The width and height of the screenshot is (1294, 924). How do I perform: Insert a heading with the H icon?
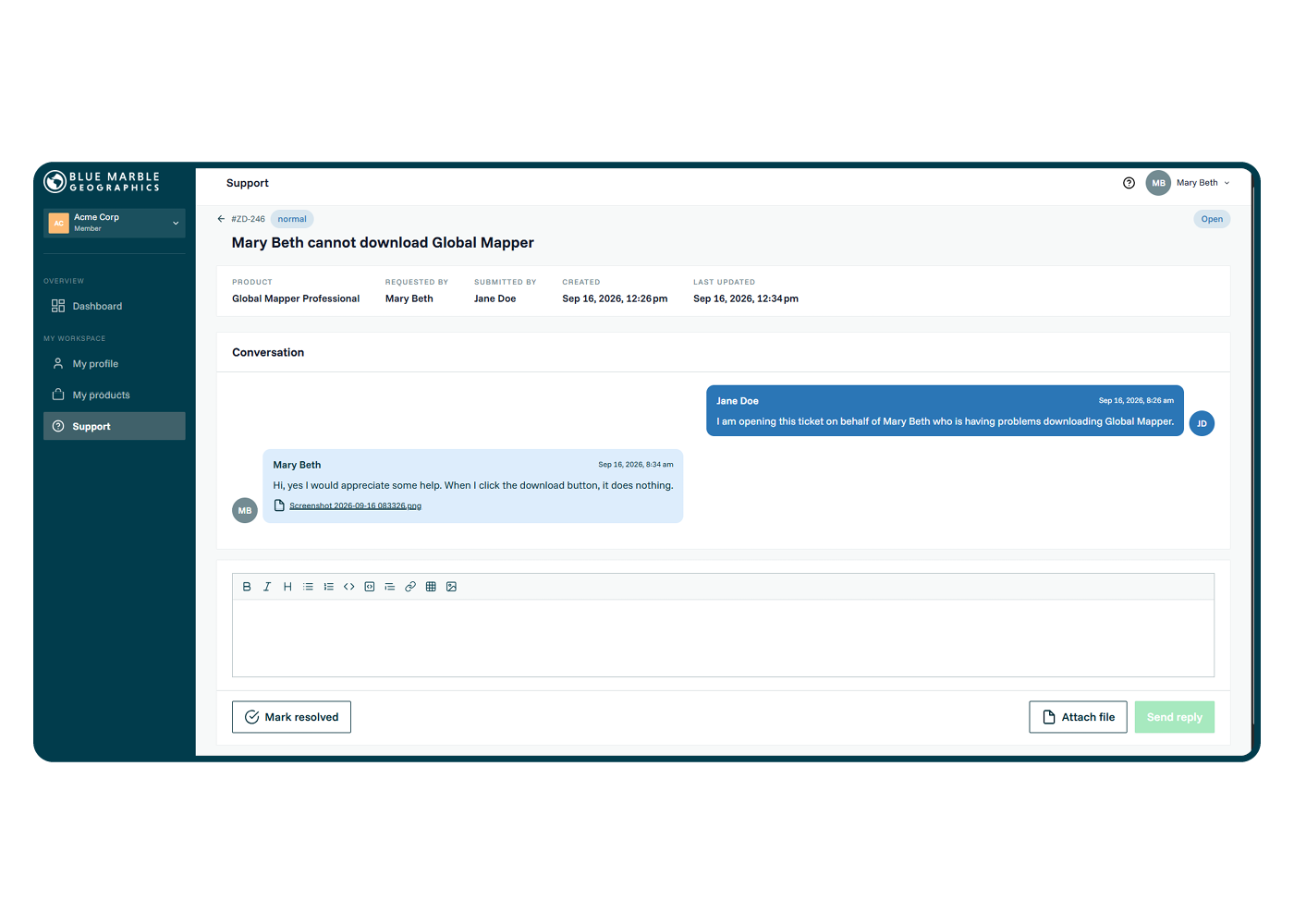pos(287,587)
